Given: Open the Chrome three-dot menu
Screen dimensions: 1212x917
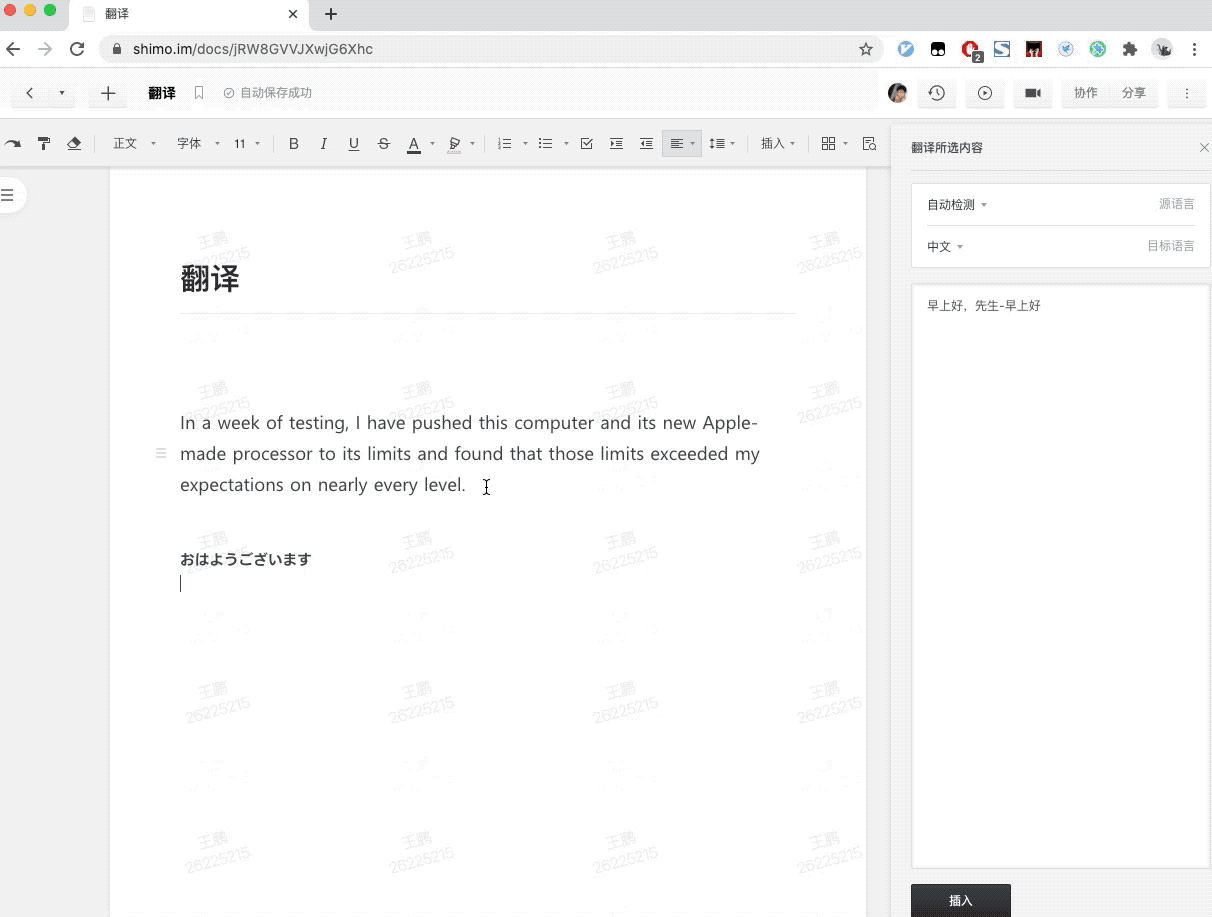Looking at the screenshot, I should click(x=1194, y=49).
